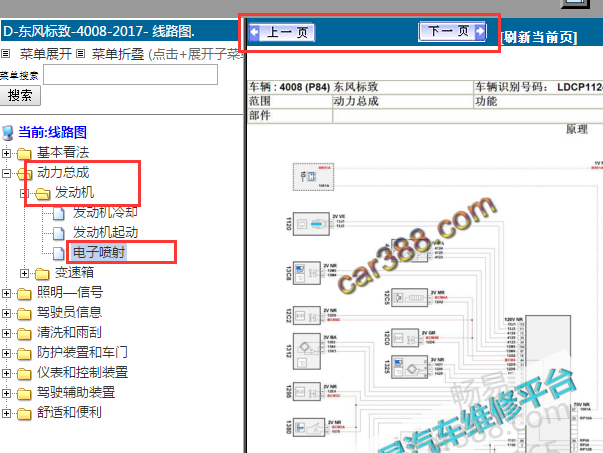603x453 pixels.
Task: Click the document icon of 电子喷射
Action: point(58,253)
